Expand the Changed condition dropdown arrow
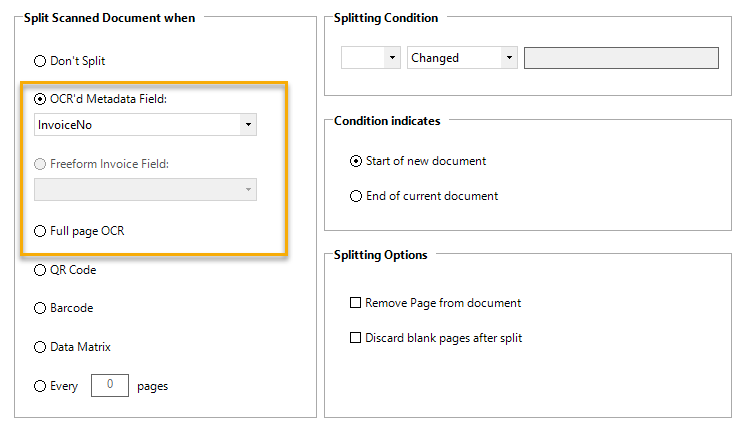Screen dimensions: 745x436 tap(509, 58)
